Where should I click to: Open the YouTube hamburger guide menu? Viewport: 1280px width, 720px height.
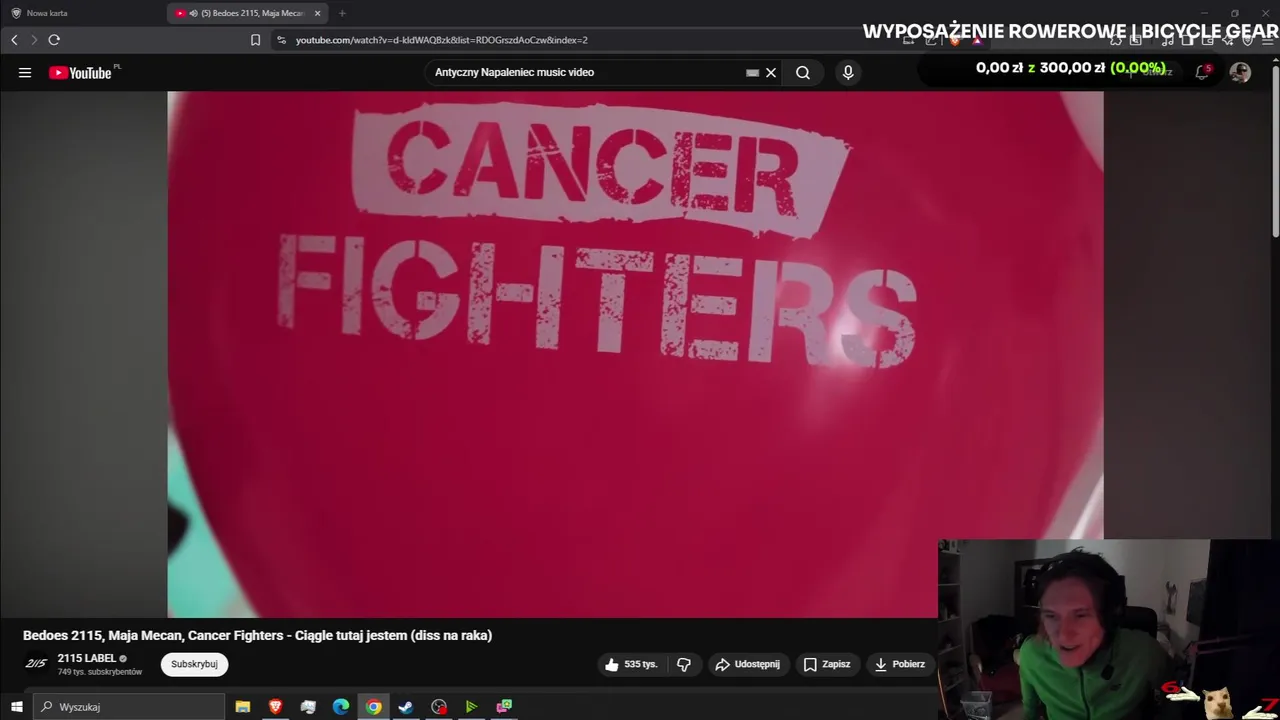25,72
